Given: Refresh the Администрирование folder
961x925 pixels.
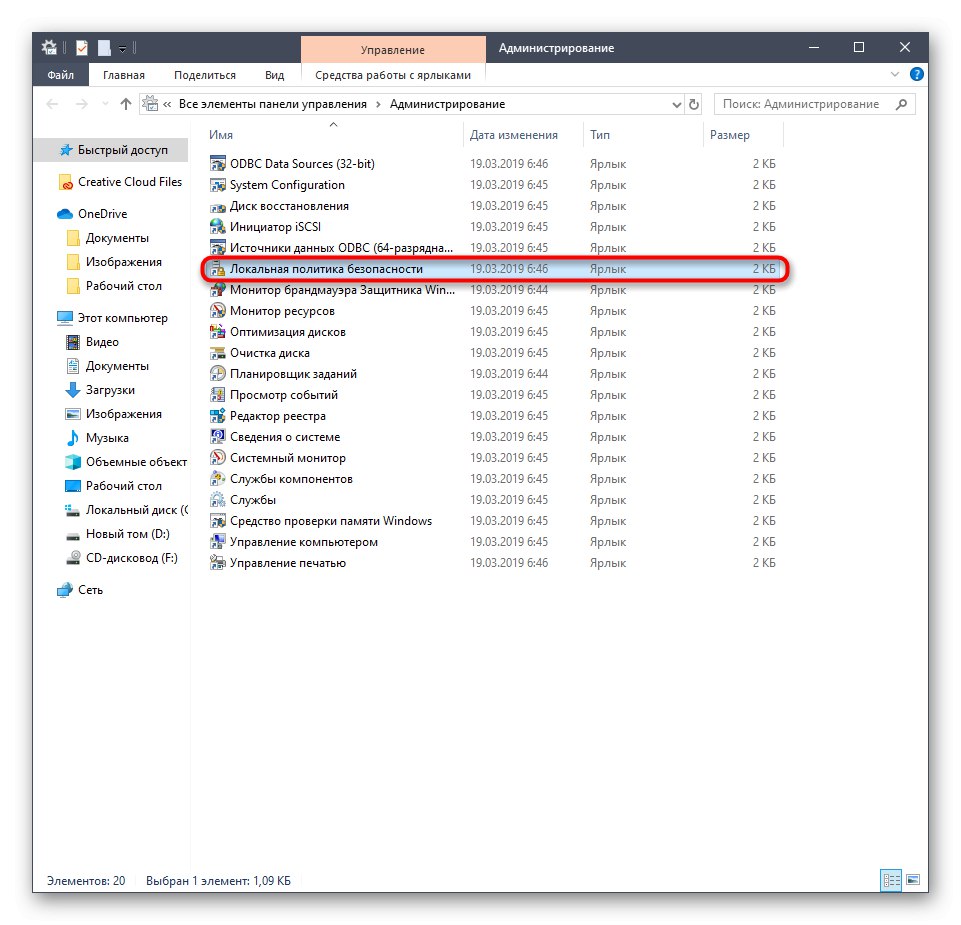Looking at the screenshot, I should coord(695,104).
